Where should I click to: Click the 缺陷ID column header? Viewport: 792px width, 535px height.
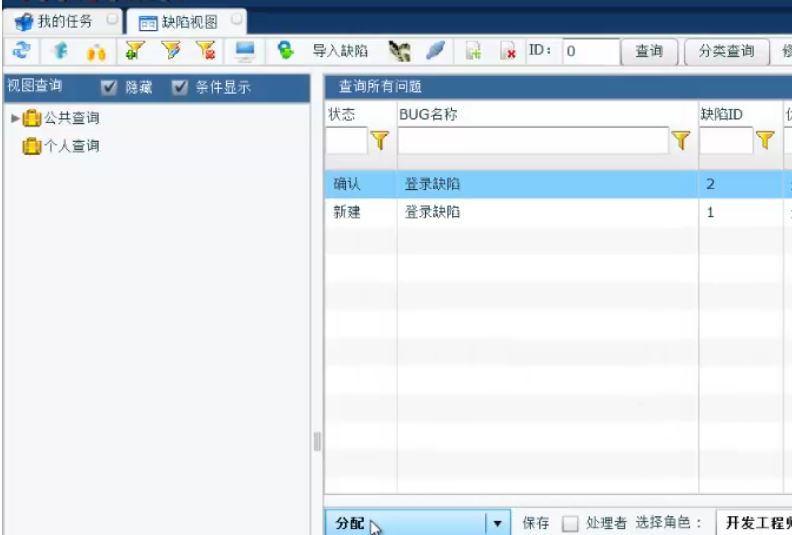pos(721,115)
